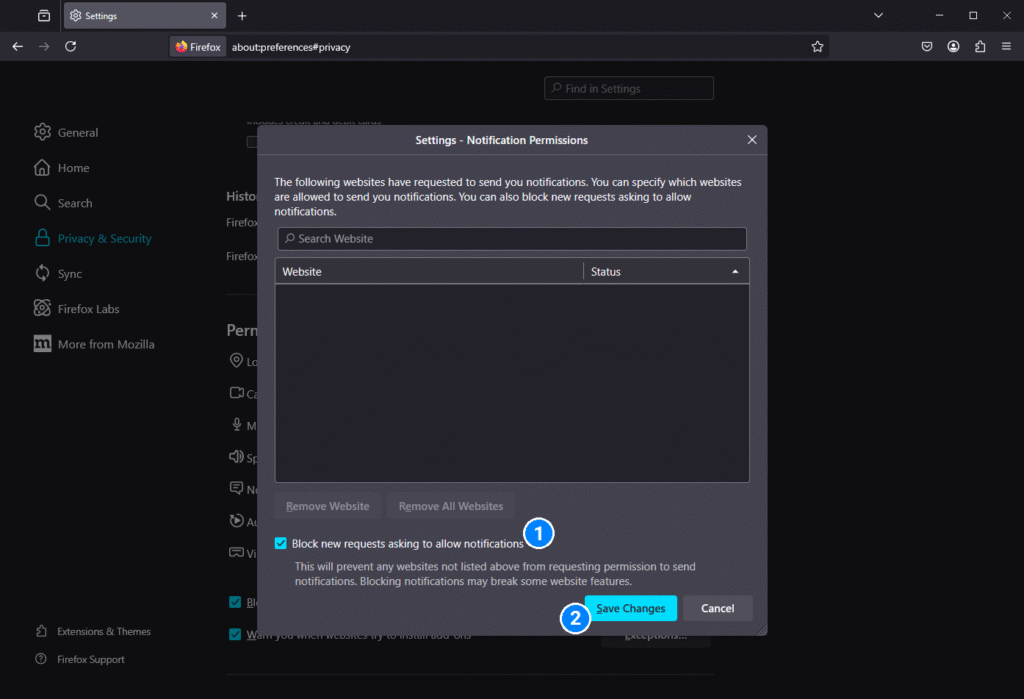Close the Notification Permissions dialog
This screenshot has height=699, width=1024.
tap(752, 140)
